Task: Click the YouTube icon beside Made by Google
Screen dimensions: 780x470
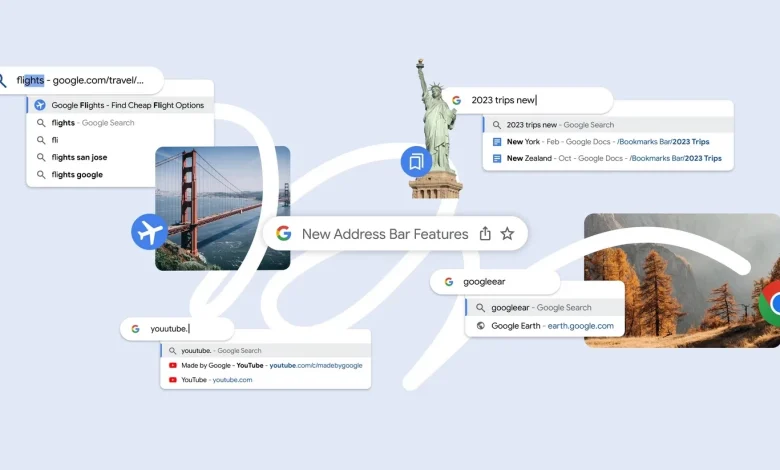Action: (173, 365)
